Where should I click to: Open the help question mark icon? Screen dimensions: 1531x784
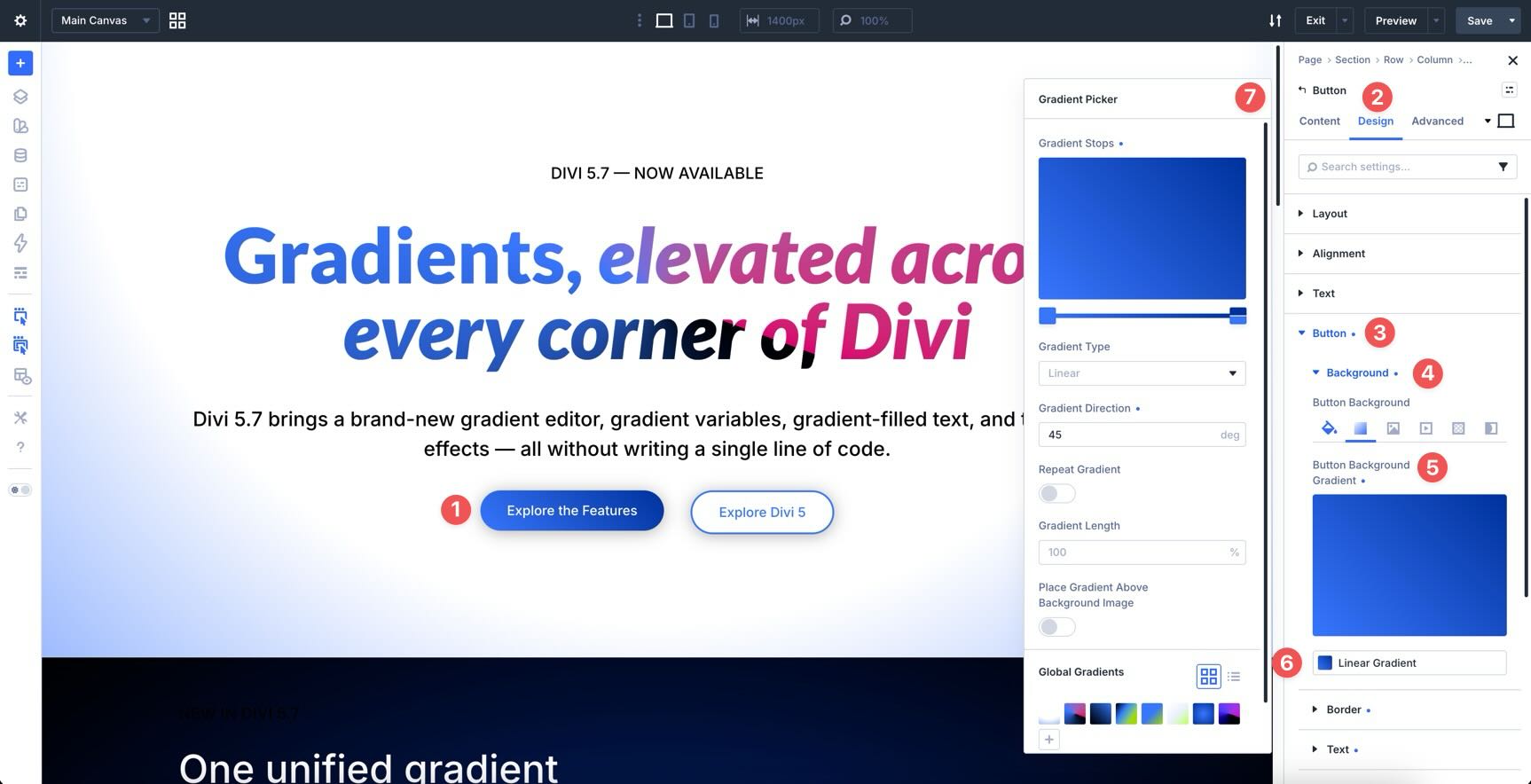pos(20,447)
